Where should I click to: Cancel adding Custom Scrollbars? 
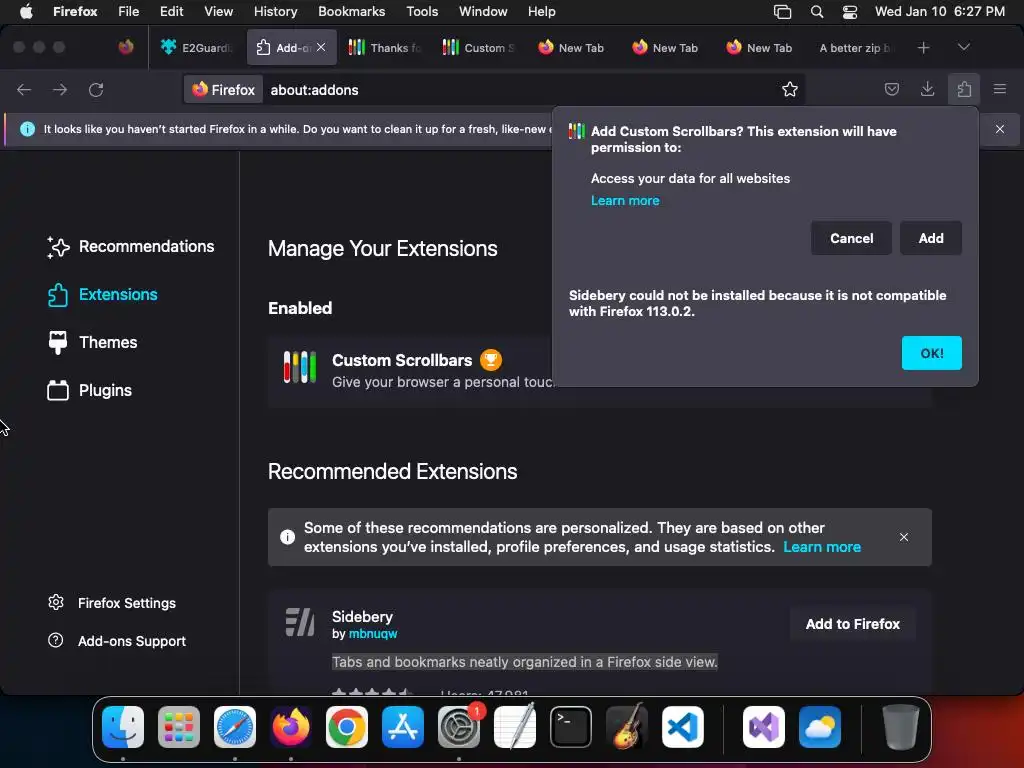coord(851,238)
